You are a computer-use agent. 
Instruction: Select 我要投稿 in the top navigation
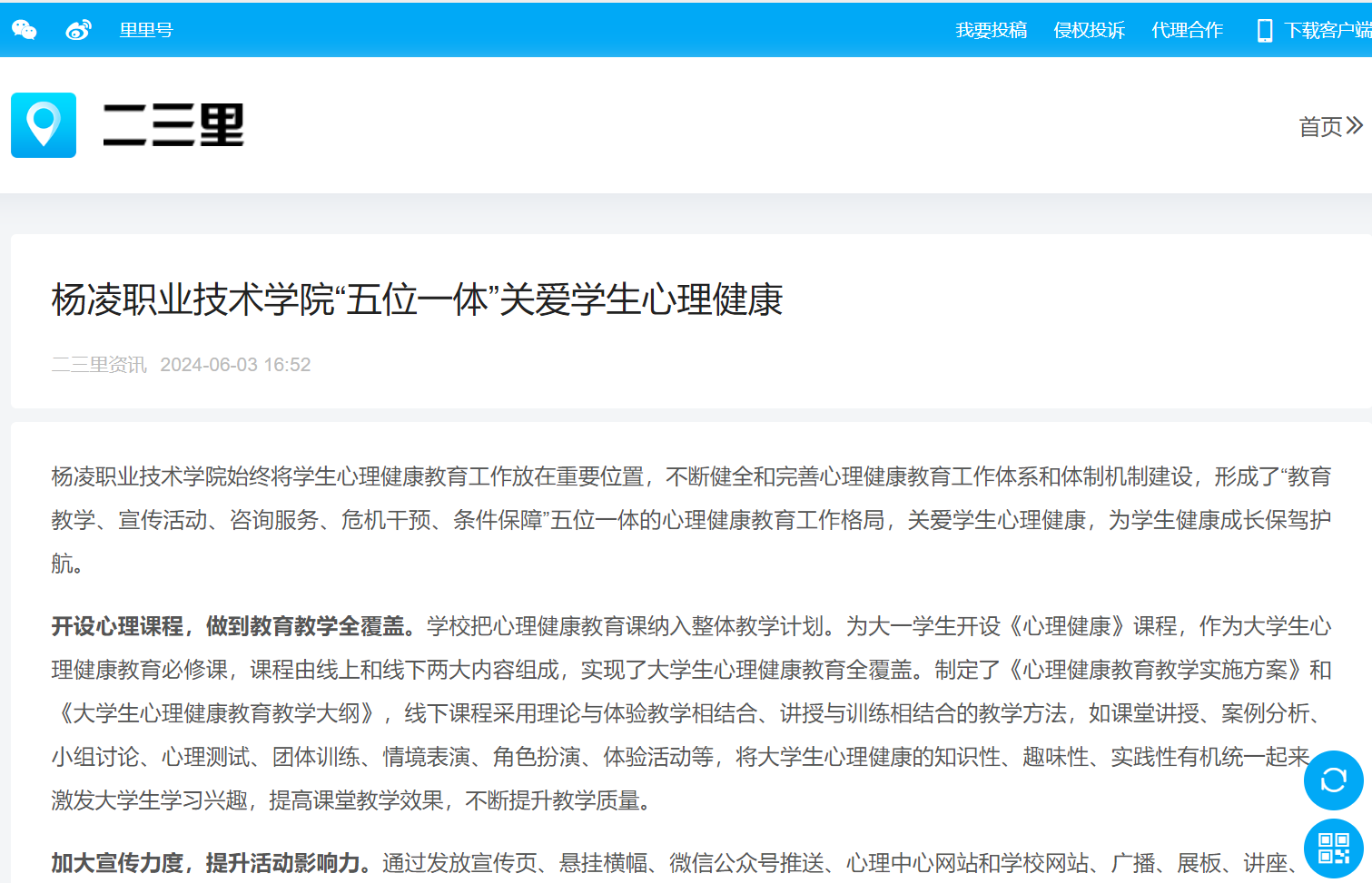991,30
